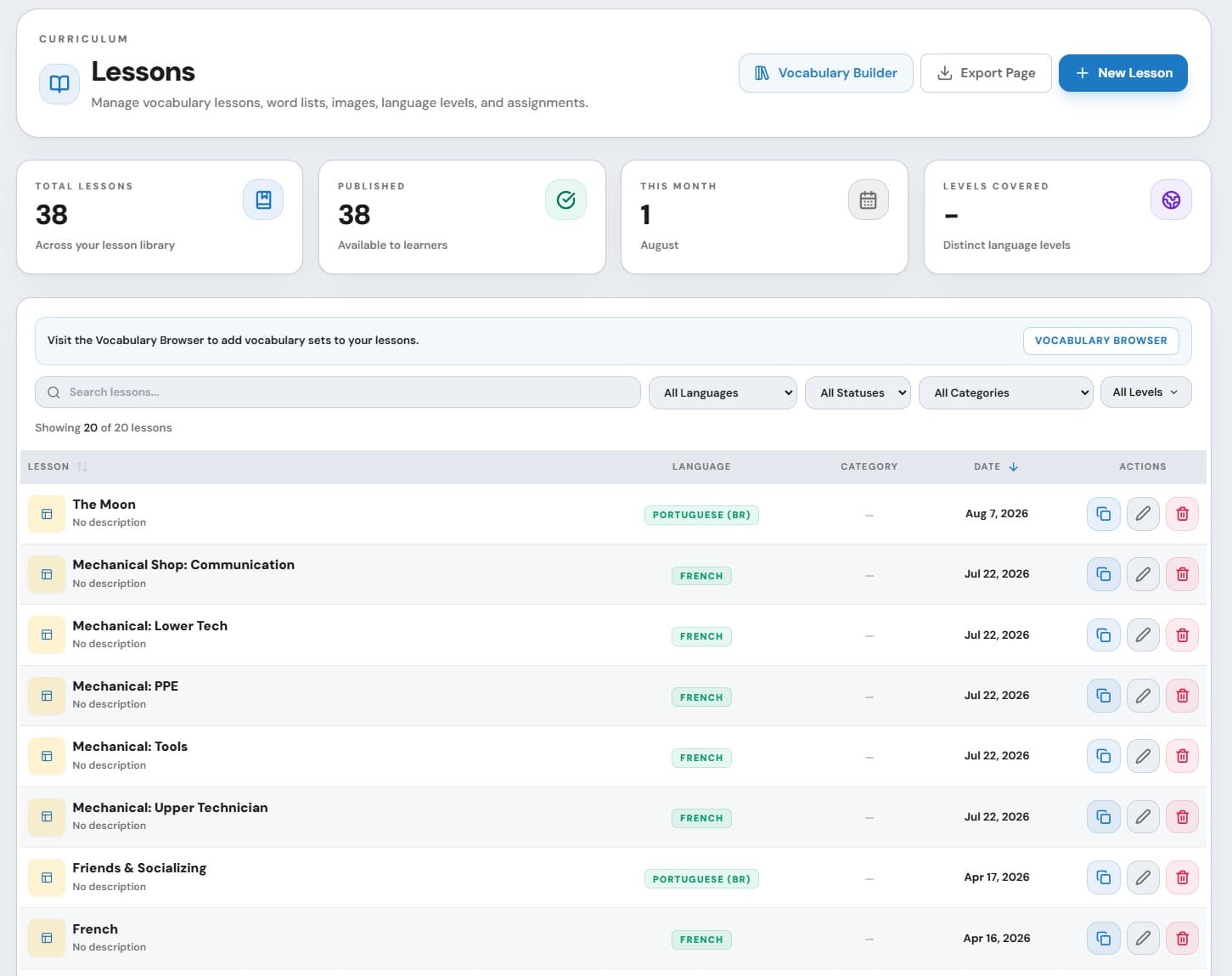Delete the French lesson

click(x=1182, y=939)
